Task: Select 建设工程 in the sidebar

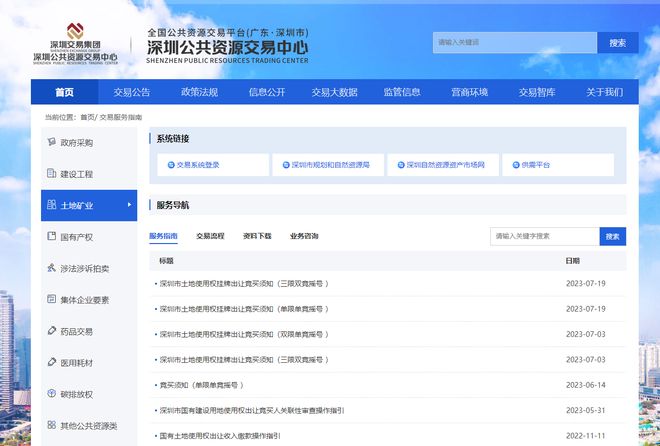Action: point(89,174)
